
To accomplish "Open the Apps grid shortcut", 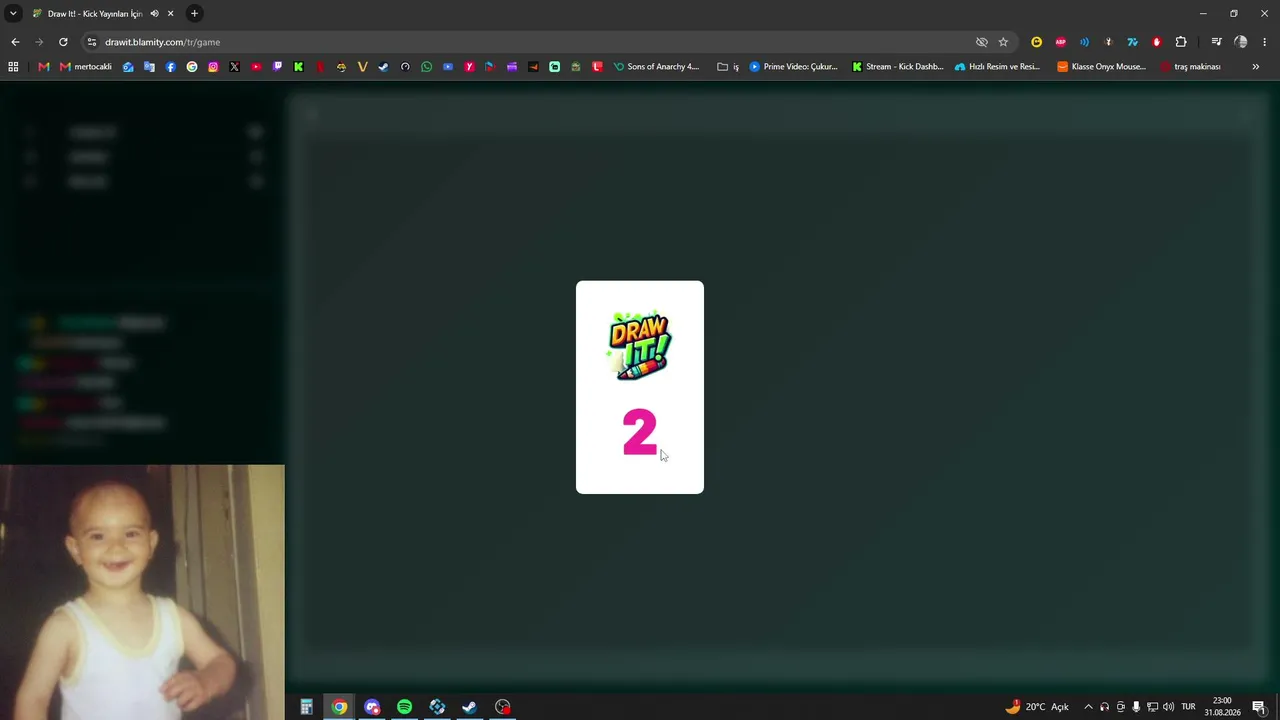I will (x=13, y=67).
